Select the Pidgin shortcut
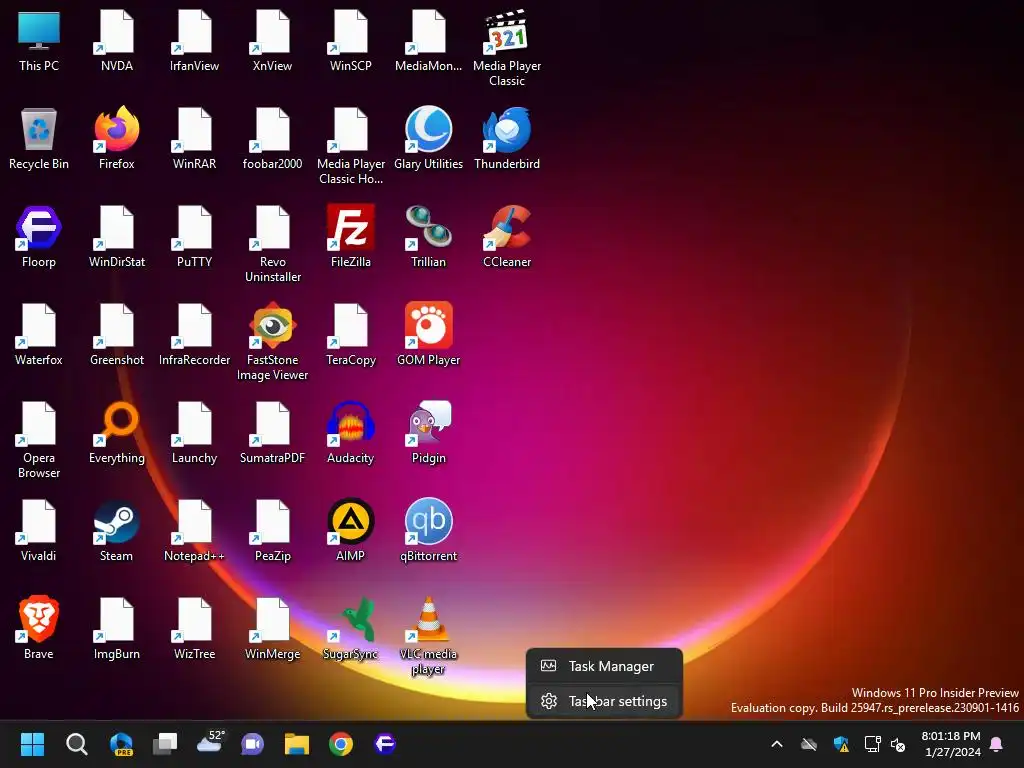1024x768 pixels. pos(428,432)
